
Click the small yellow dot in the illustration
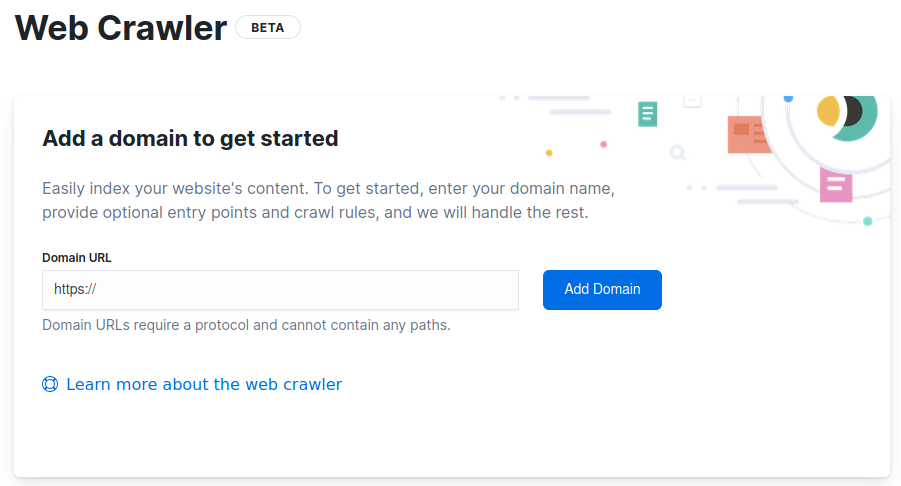point(549,153)
